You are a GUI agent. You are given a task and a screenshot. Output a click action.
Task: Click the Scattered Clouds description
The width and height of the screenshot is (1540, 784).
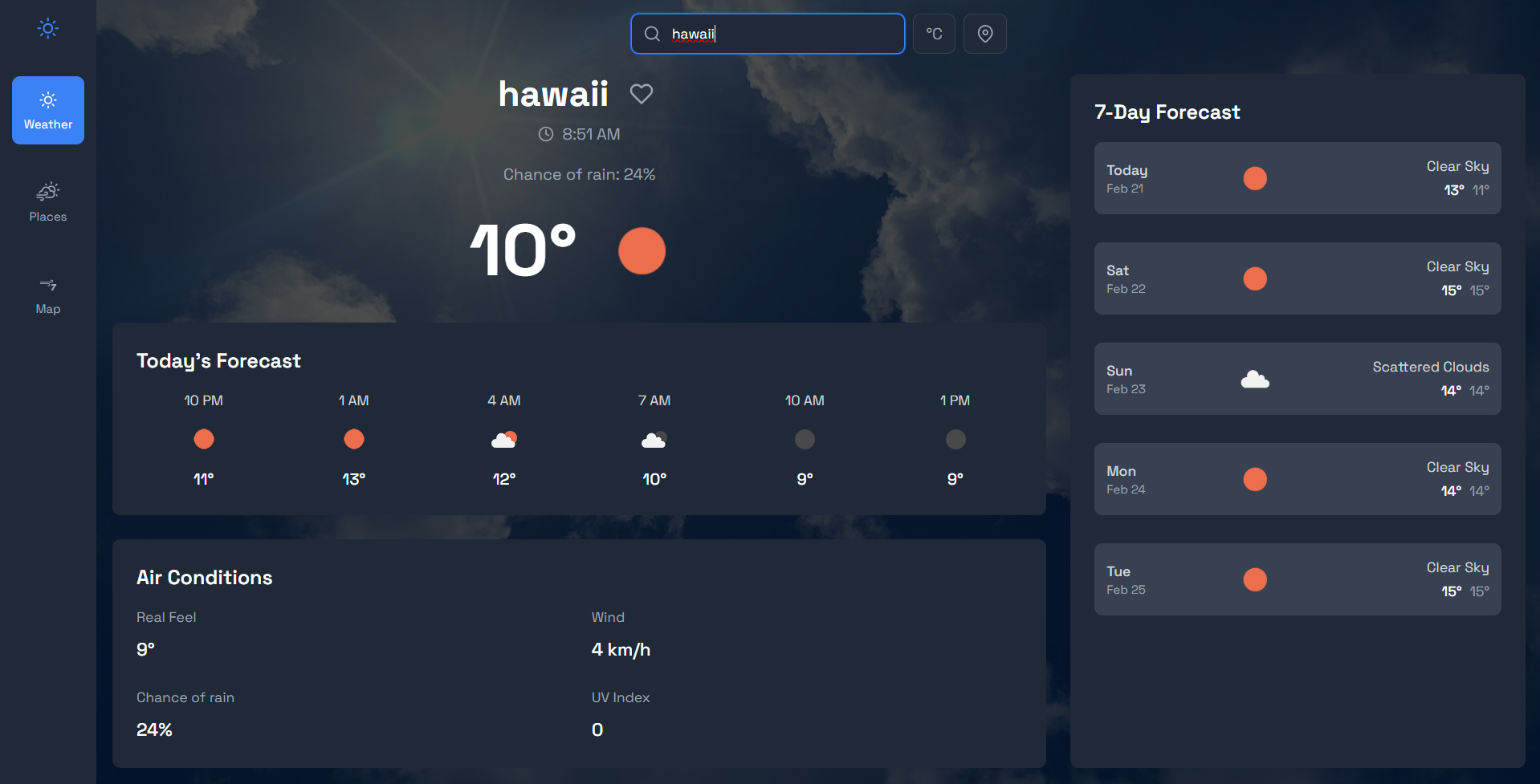1431,367
